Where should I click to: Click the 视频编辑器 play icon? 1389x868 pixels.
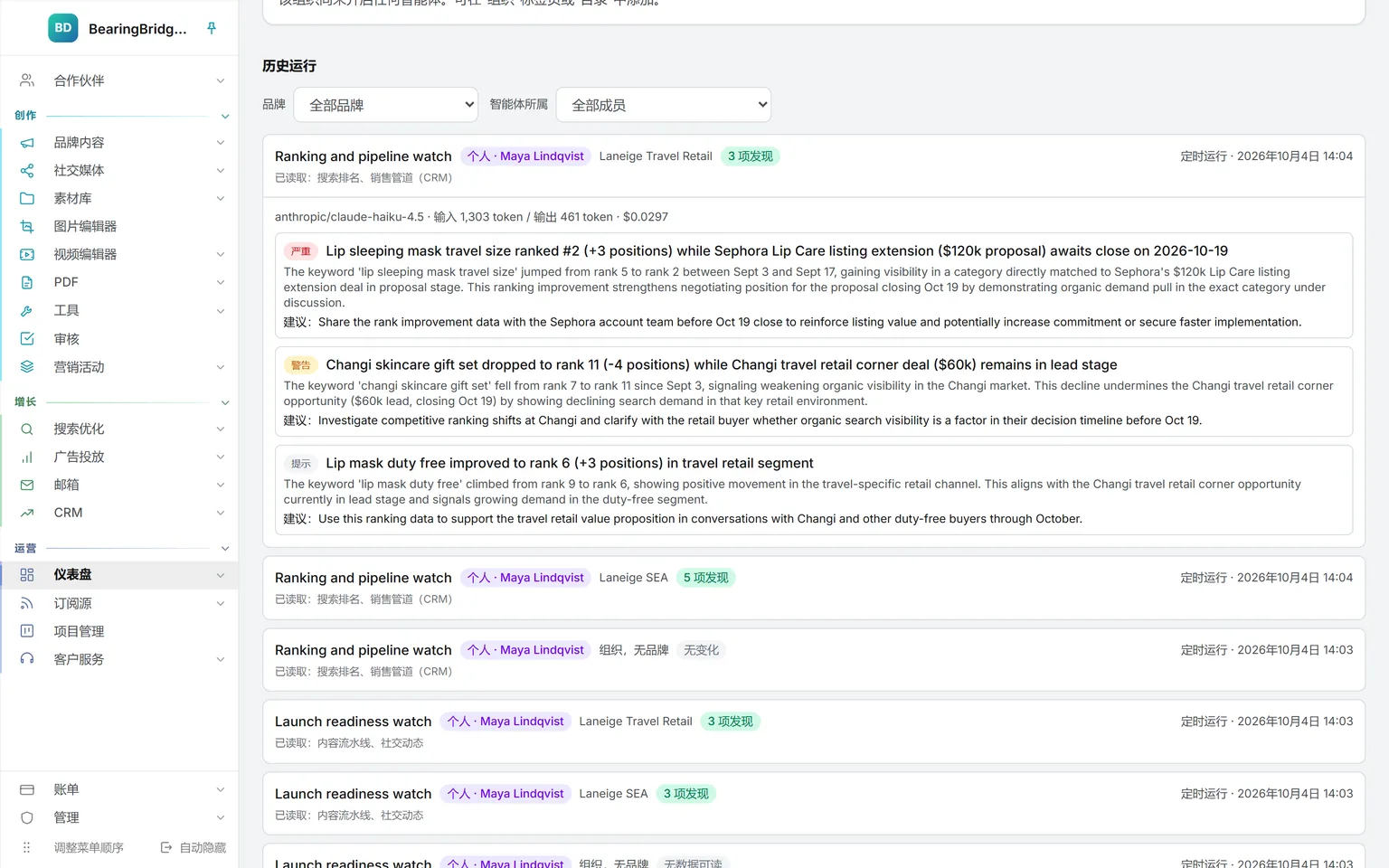[x=27, y=255]
